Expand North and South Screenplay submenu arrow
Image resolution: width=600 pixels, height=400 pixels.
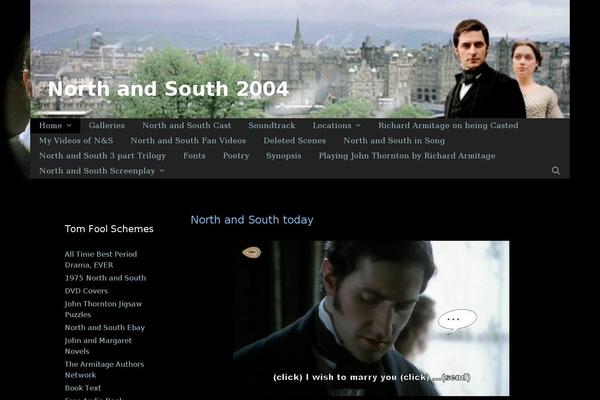click(x=162, y=171)
